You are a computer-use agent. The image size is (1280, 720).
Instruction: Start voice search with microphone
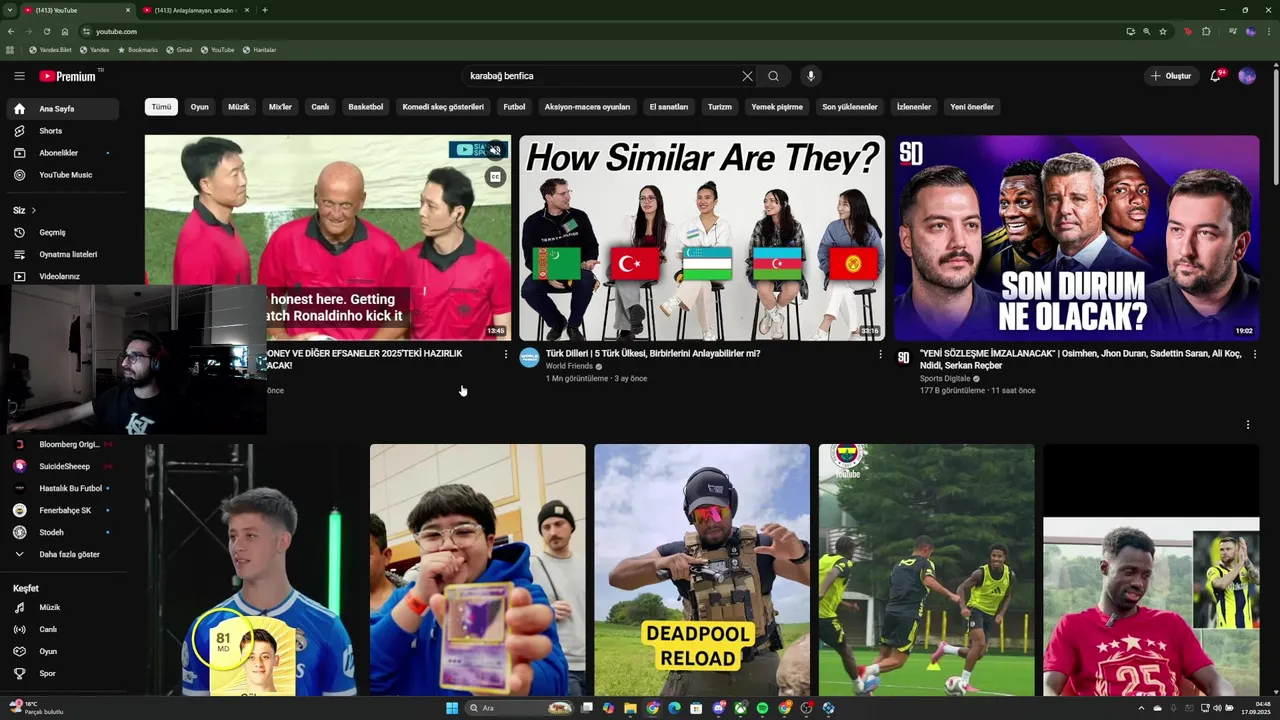811,76
